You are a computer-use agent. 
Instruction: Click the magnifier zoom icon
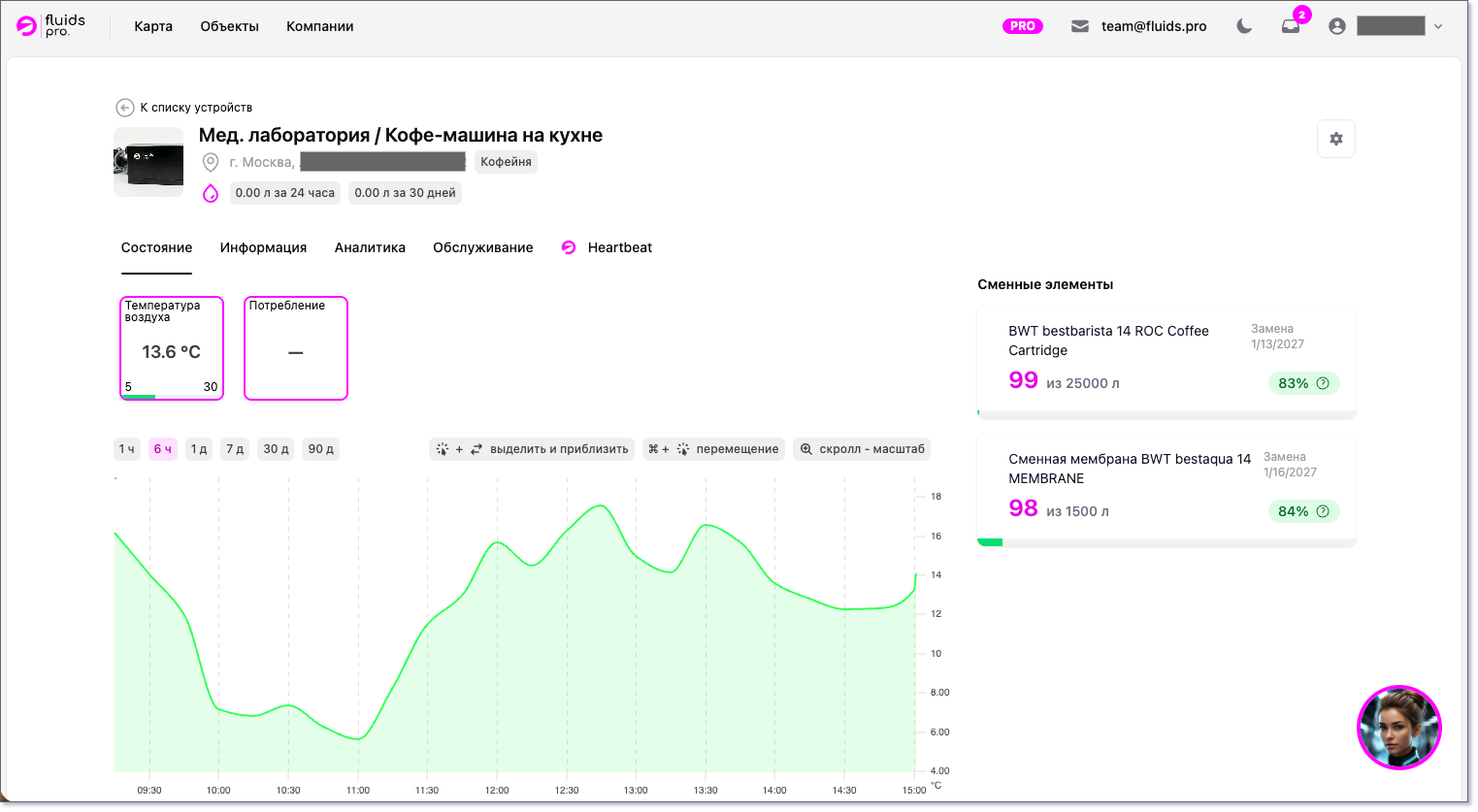[806, 449]
